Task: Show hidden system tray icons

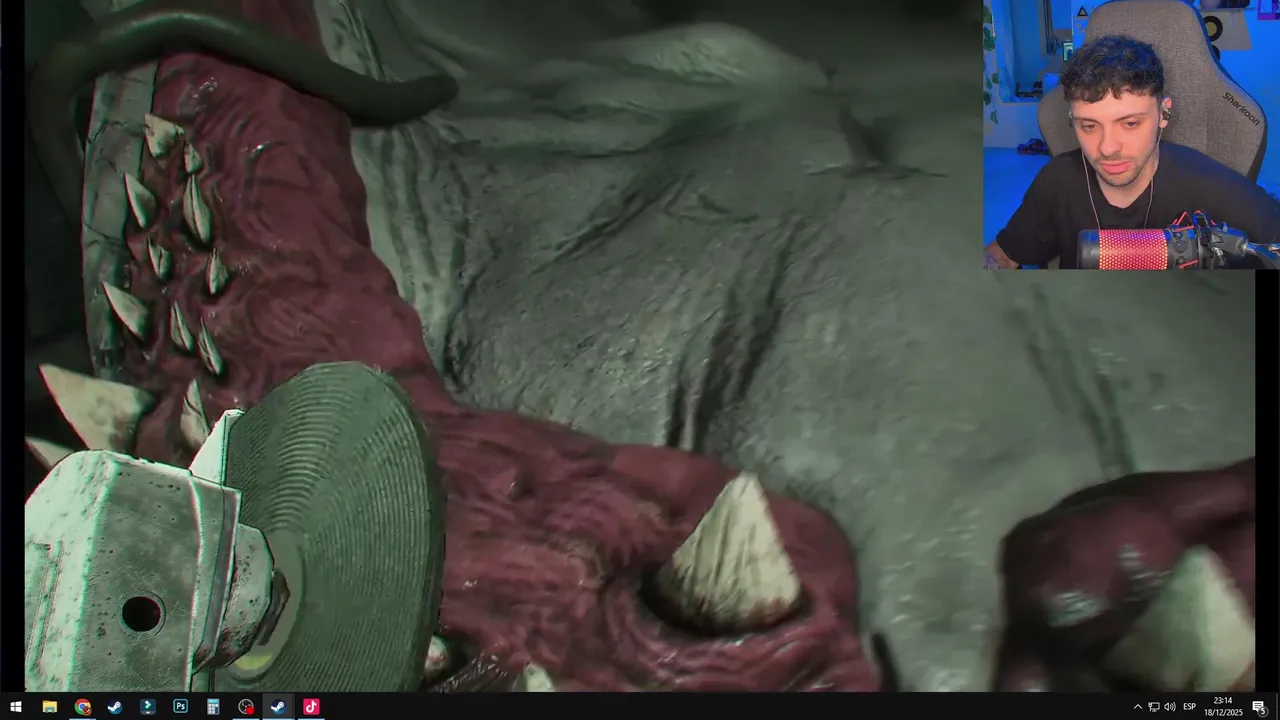Action: (x=1137, y=707)
